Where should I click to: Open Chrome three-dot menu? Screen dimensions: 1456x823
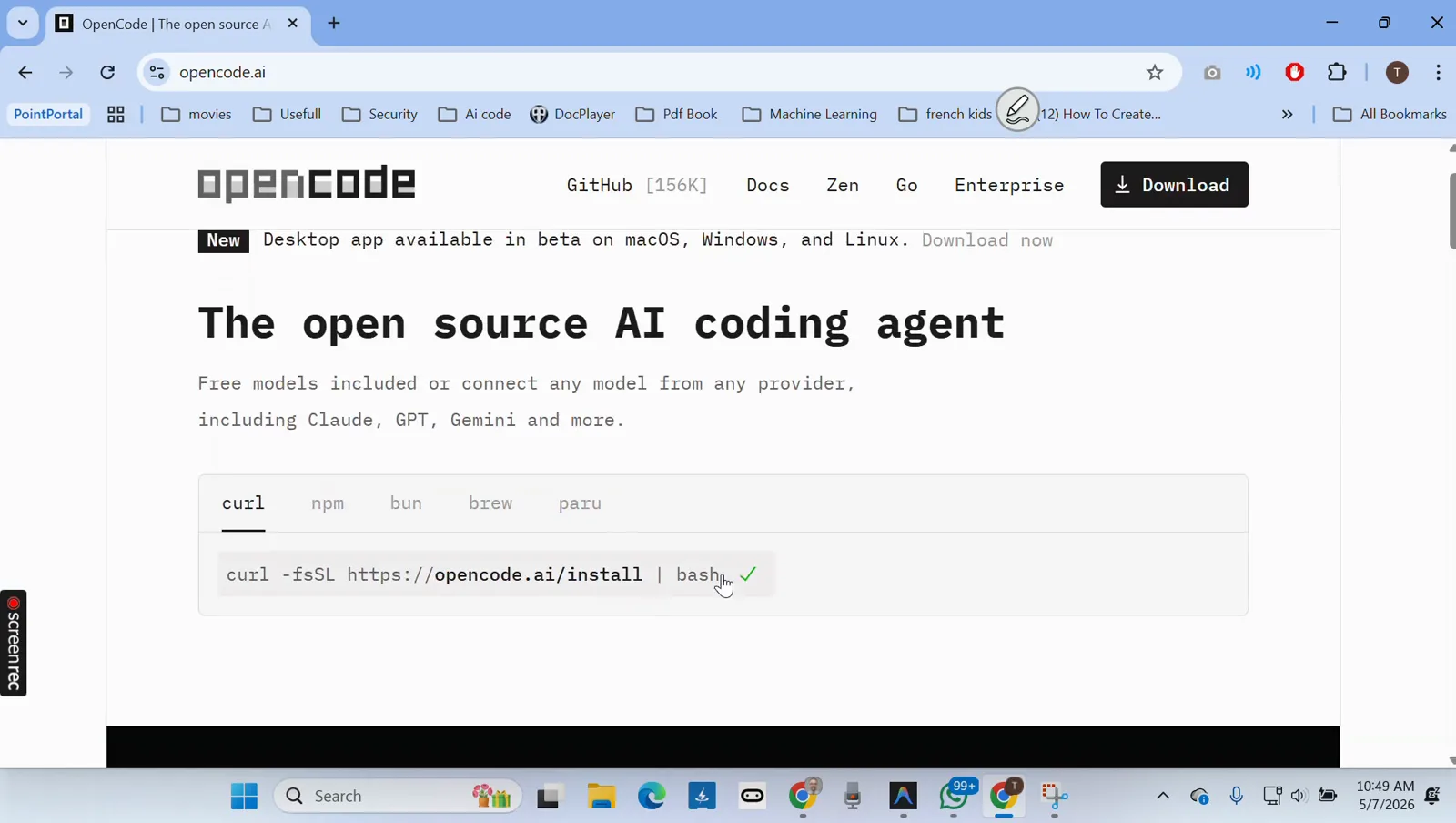coord(1439,72)
